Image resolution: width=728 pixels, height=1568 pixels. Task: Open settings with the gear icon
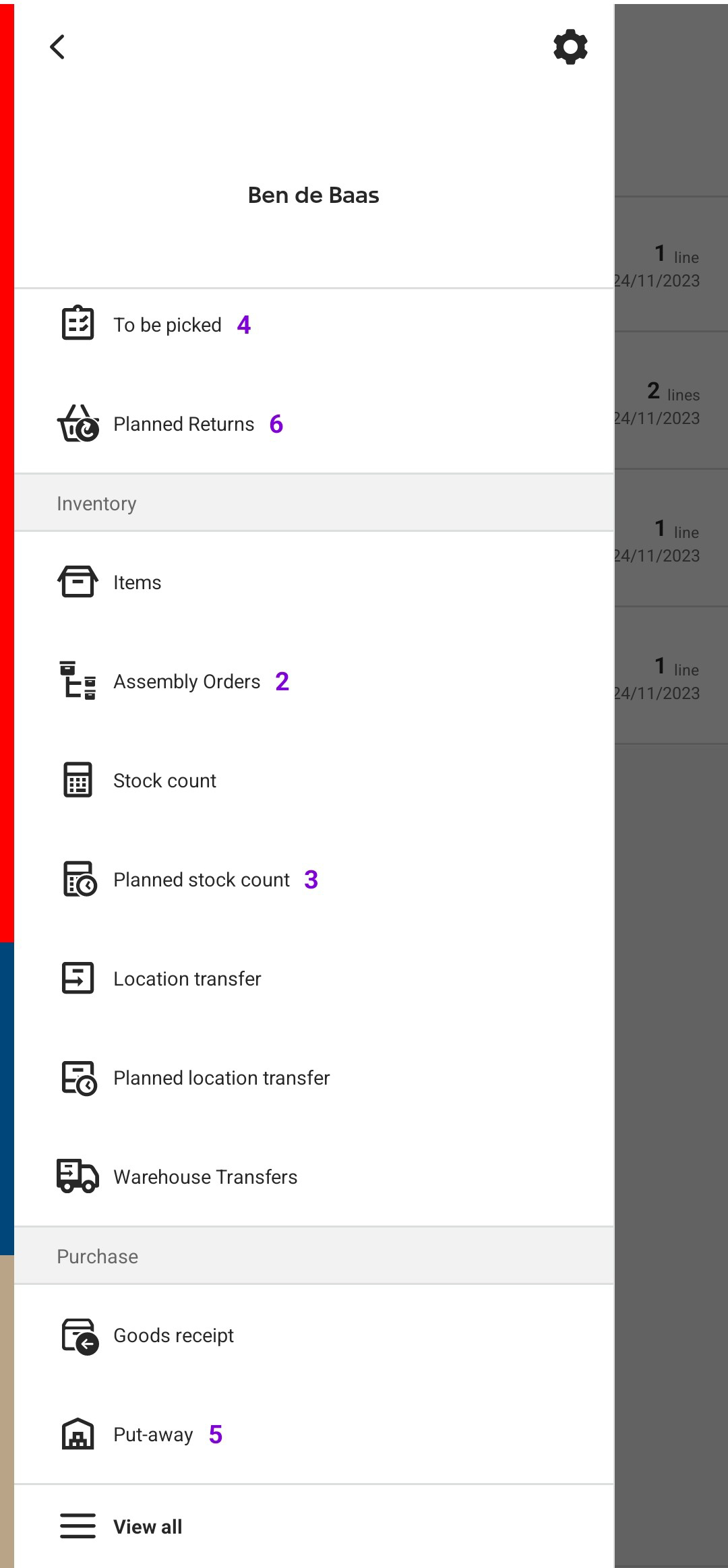pyautogui.click(x=570, y=47)
